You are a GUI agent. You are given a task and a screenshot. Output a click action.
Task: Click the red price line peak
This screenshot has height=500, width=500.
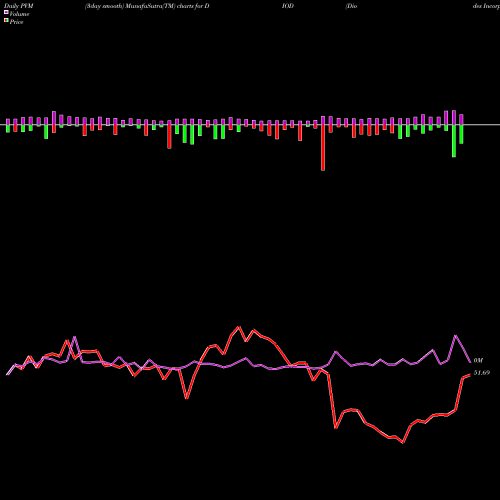coord(239,327)
